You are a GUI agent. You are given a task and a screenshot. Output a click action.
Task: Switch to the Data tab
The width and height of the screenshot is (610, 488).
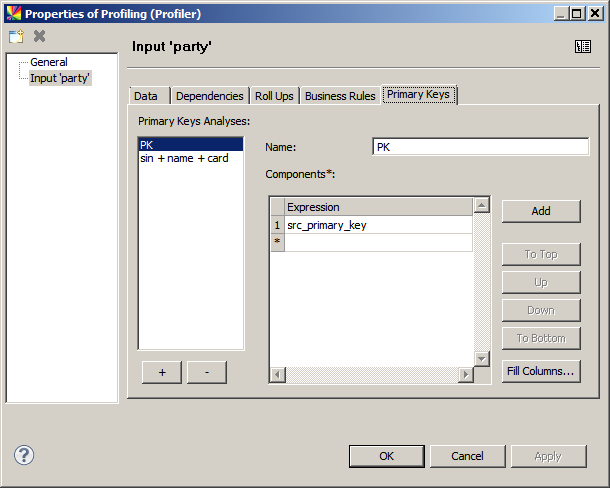tap(146, 96)
